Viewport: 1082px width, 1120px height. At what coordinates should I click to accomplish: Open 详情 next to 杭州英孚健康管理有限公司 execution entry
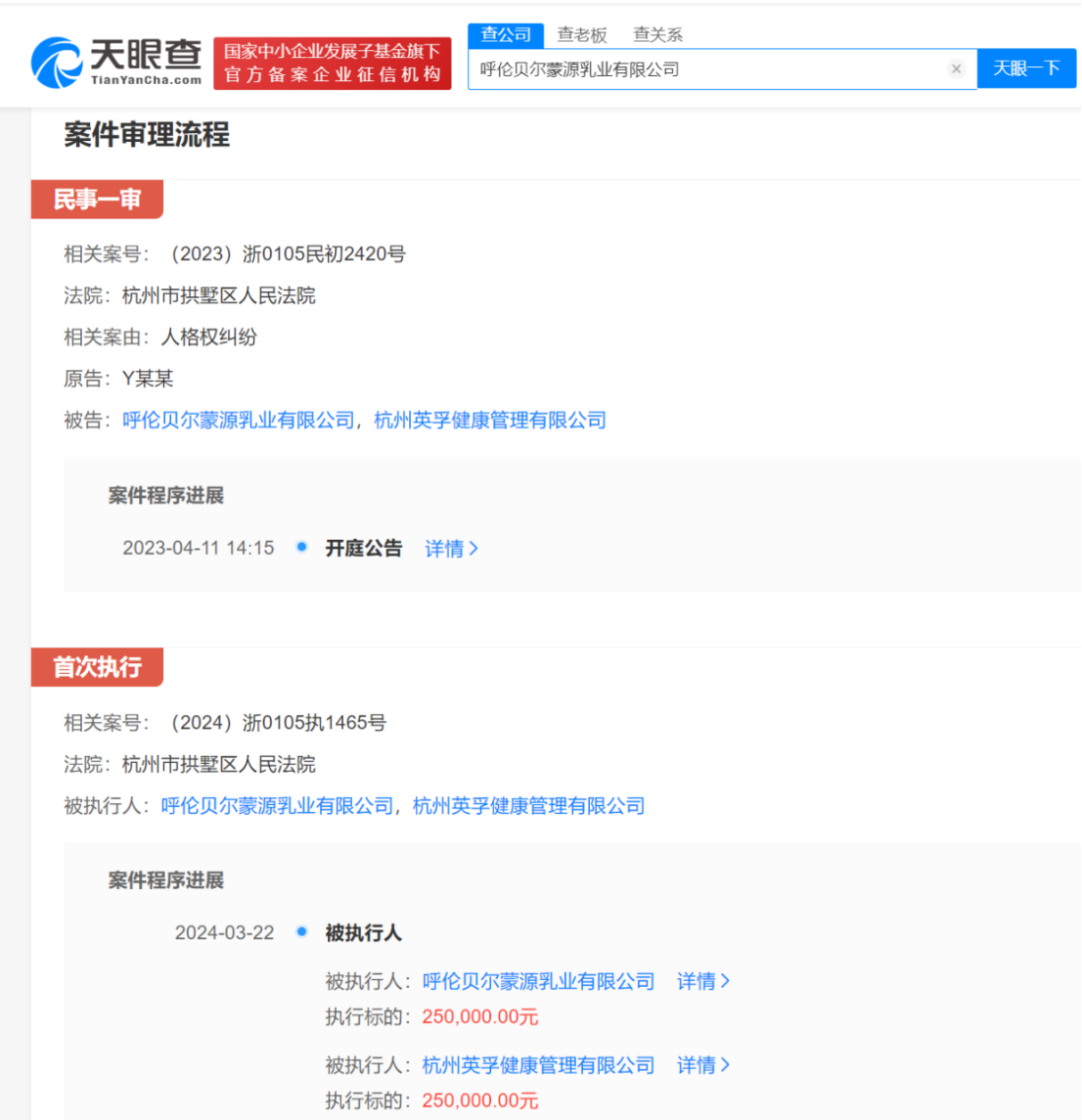pyautogui.click(x=703, y=1065)
